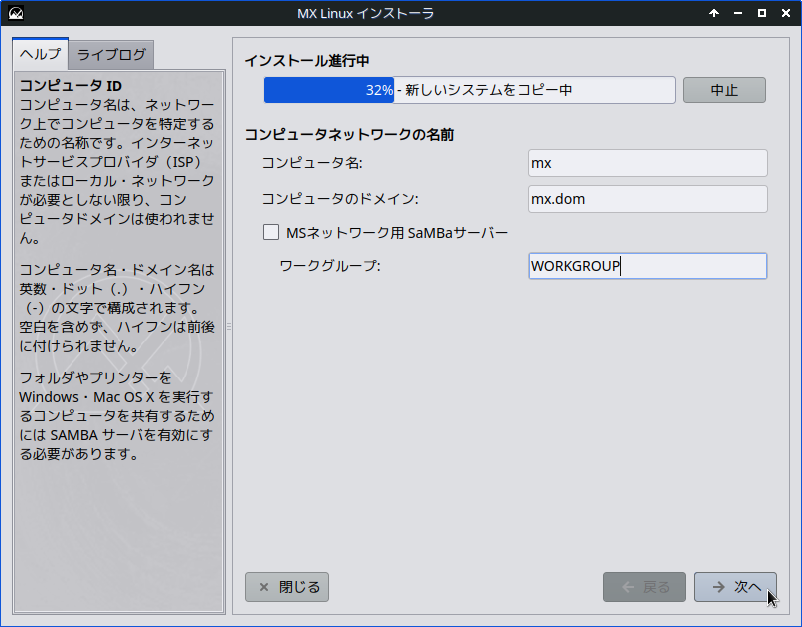Viewport: 802px width, 627px height.
Task: Click the コンピュータ ID help heading
Action: (x=71, y=85)
